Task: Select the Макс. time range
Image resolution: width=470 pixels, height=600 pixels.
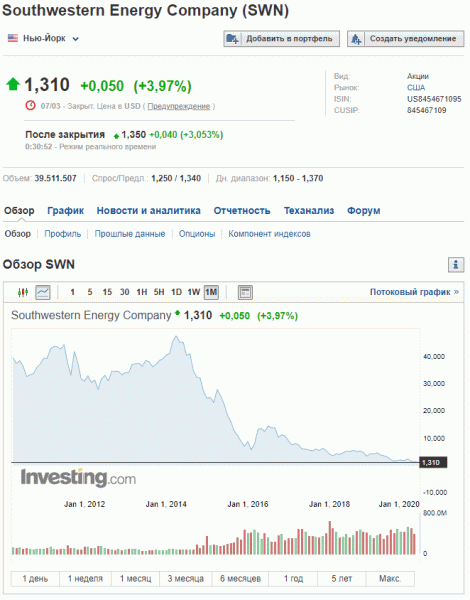Action: pyautogui.click(x=390, y=579)
